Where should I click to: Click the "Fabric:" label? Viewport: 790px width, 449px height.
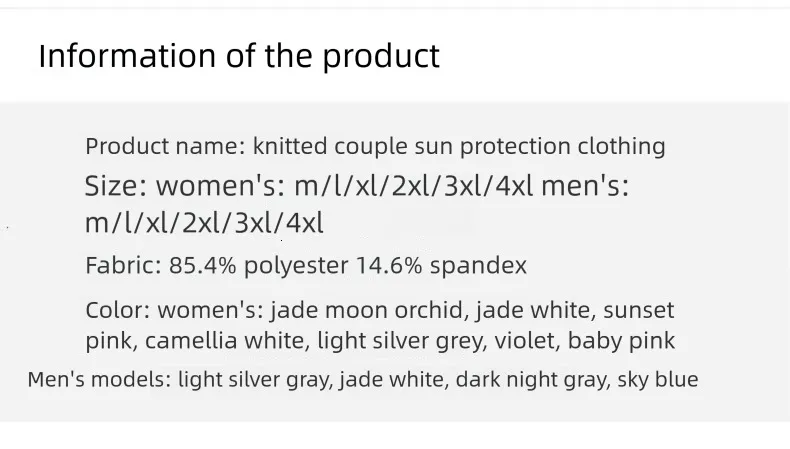(122, 266)
